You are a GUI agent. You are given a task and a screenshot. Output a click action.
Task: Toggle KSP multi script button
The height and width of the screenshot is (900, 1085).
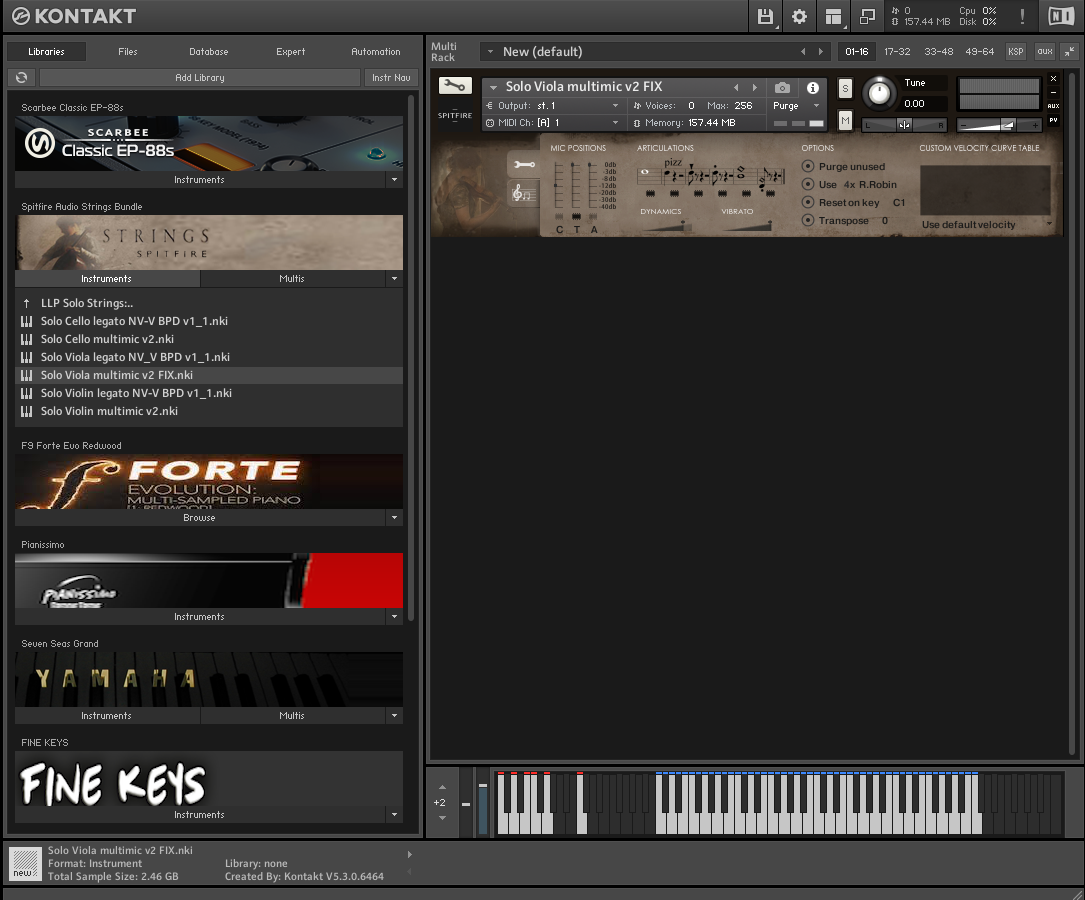(1015, 51)
